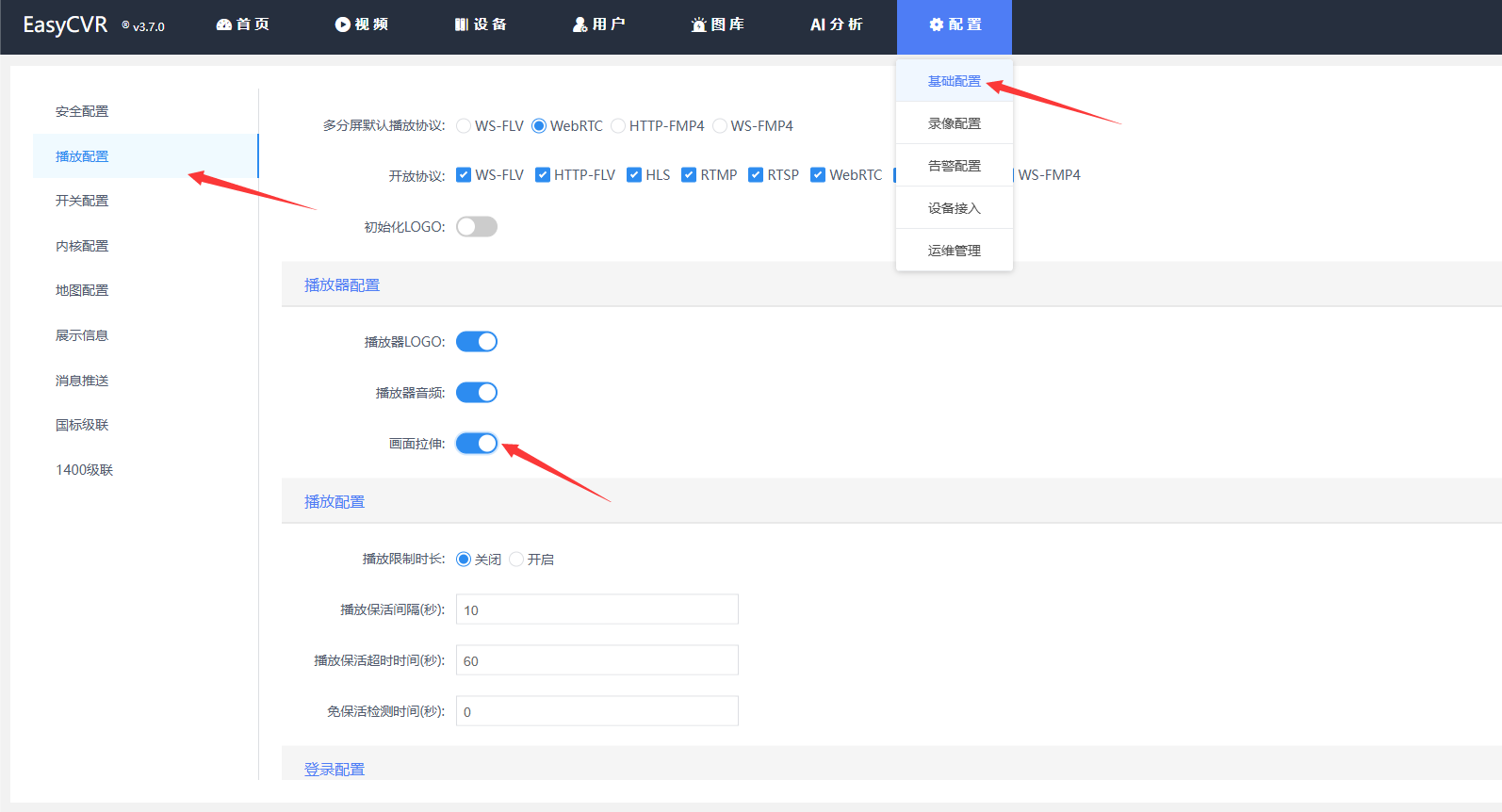Image resolution: width=1502 pixels, height=812 pixels.
Task: Open the 设备 devices tab
Action: coord(481,24)
